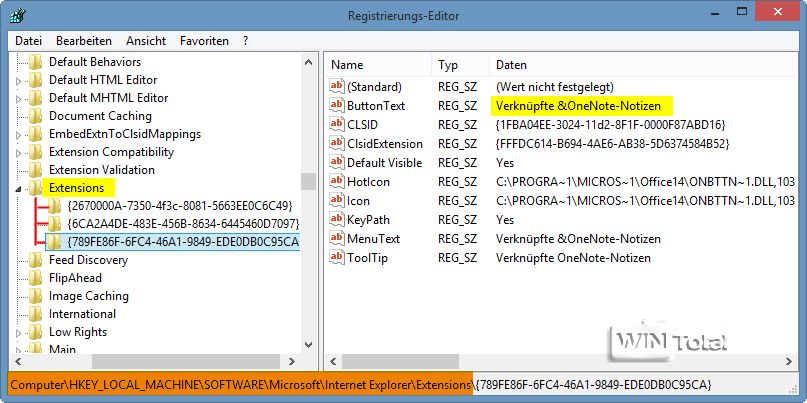Click left arrow of values horizontal scrollbar

(333, 362)
